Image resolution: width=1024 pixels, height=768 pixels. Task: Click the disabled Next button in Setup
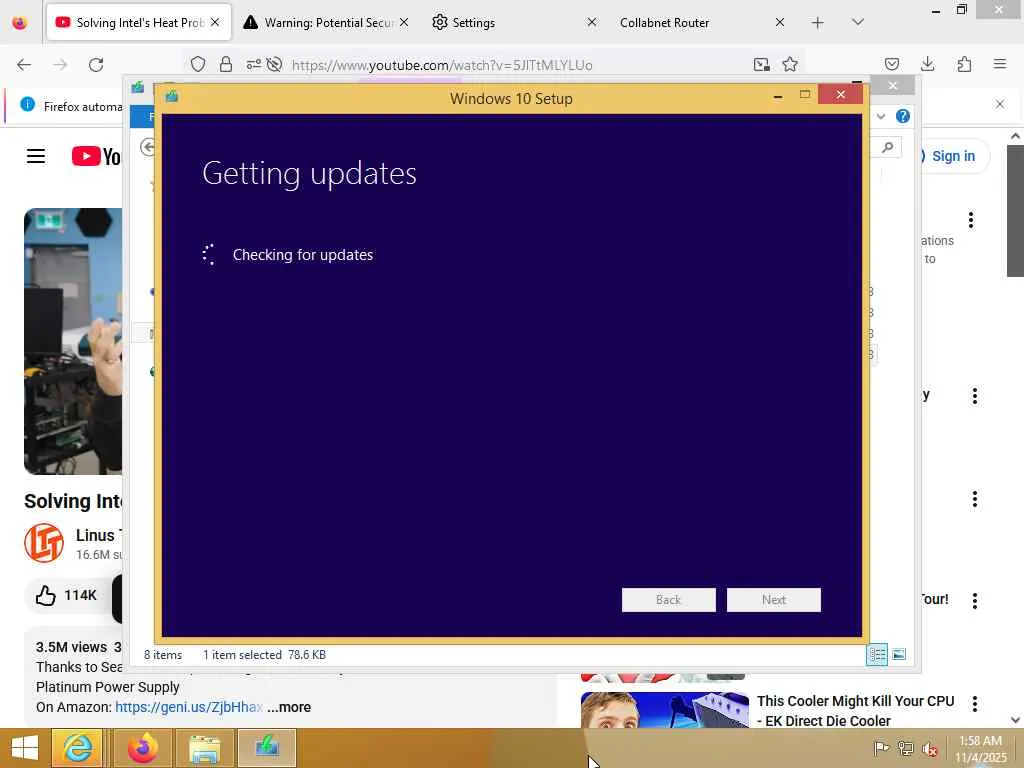773,600
